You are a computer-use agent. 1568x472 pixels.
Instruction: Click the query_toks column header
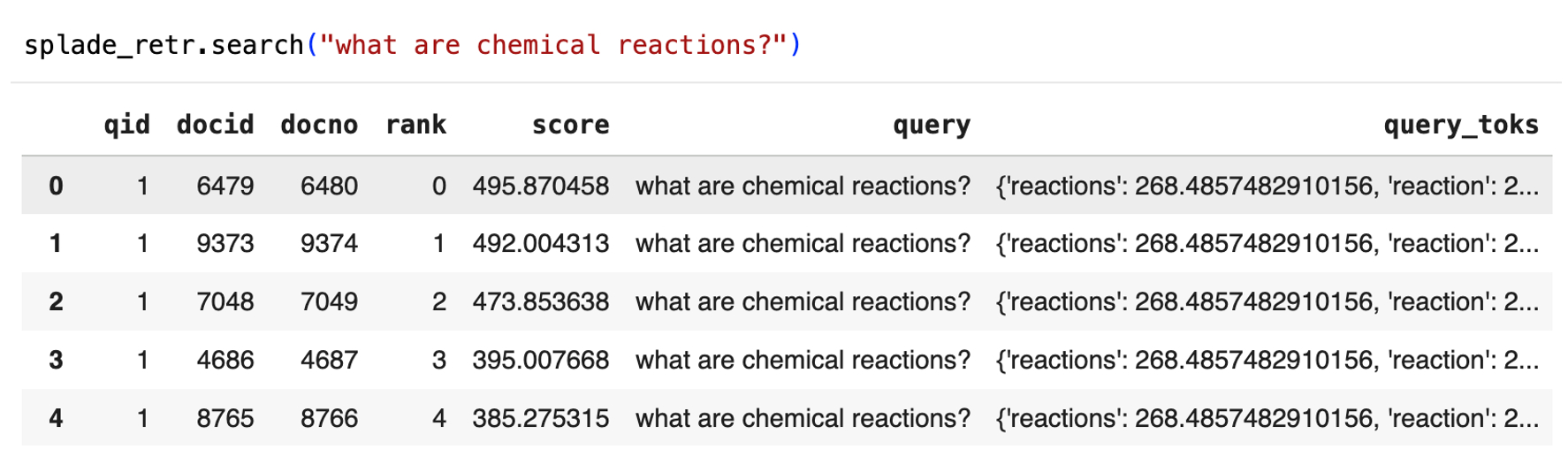1460,126
